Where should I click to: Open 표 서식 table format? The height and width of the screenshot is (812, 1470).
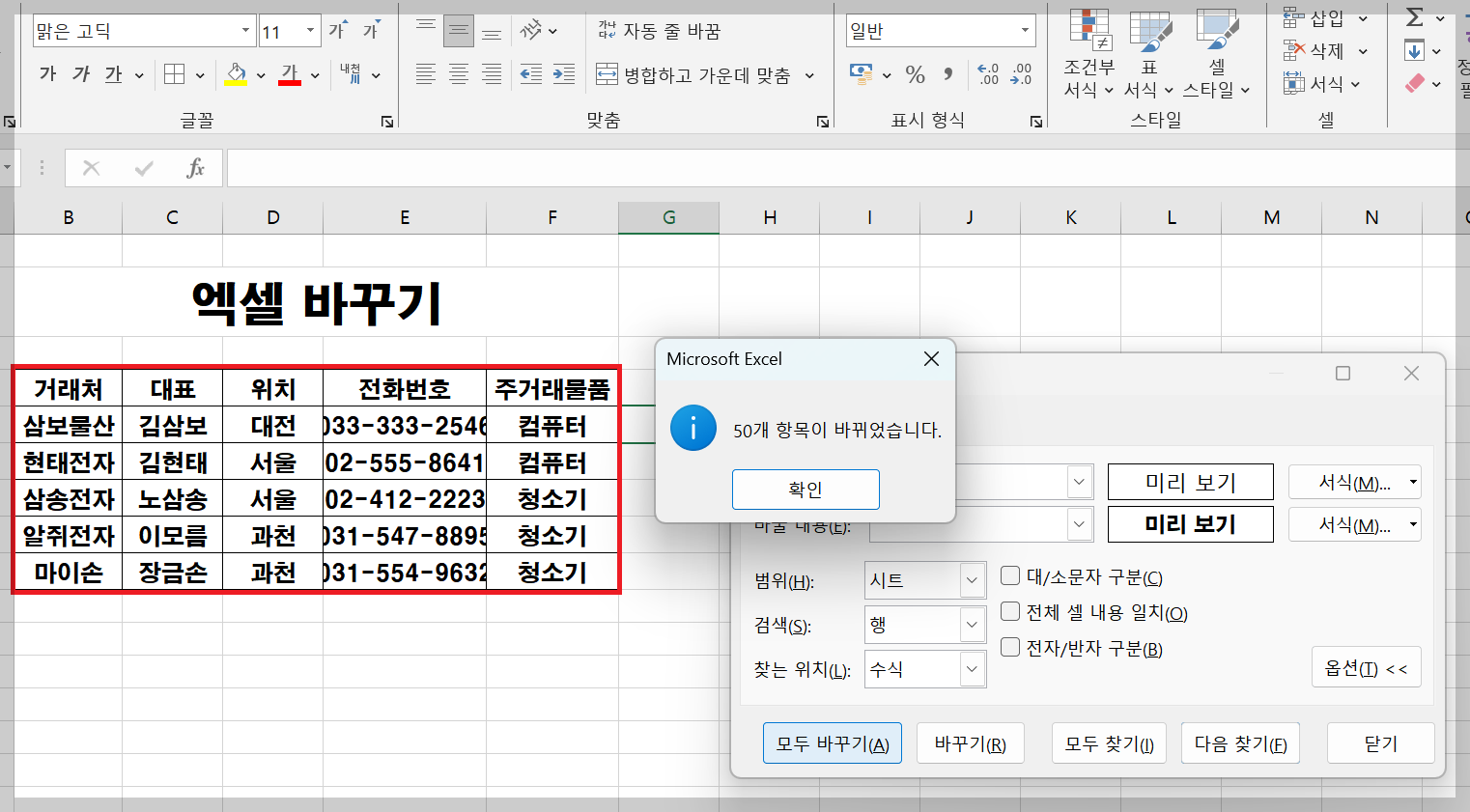1149,54
